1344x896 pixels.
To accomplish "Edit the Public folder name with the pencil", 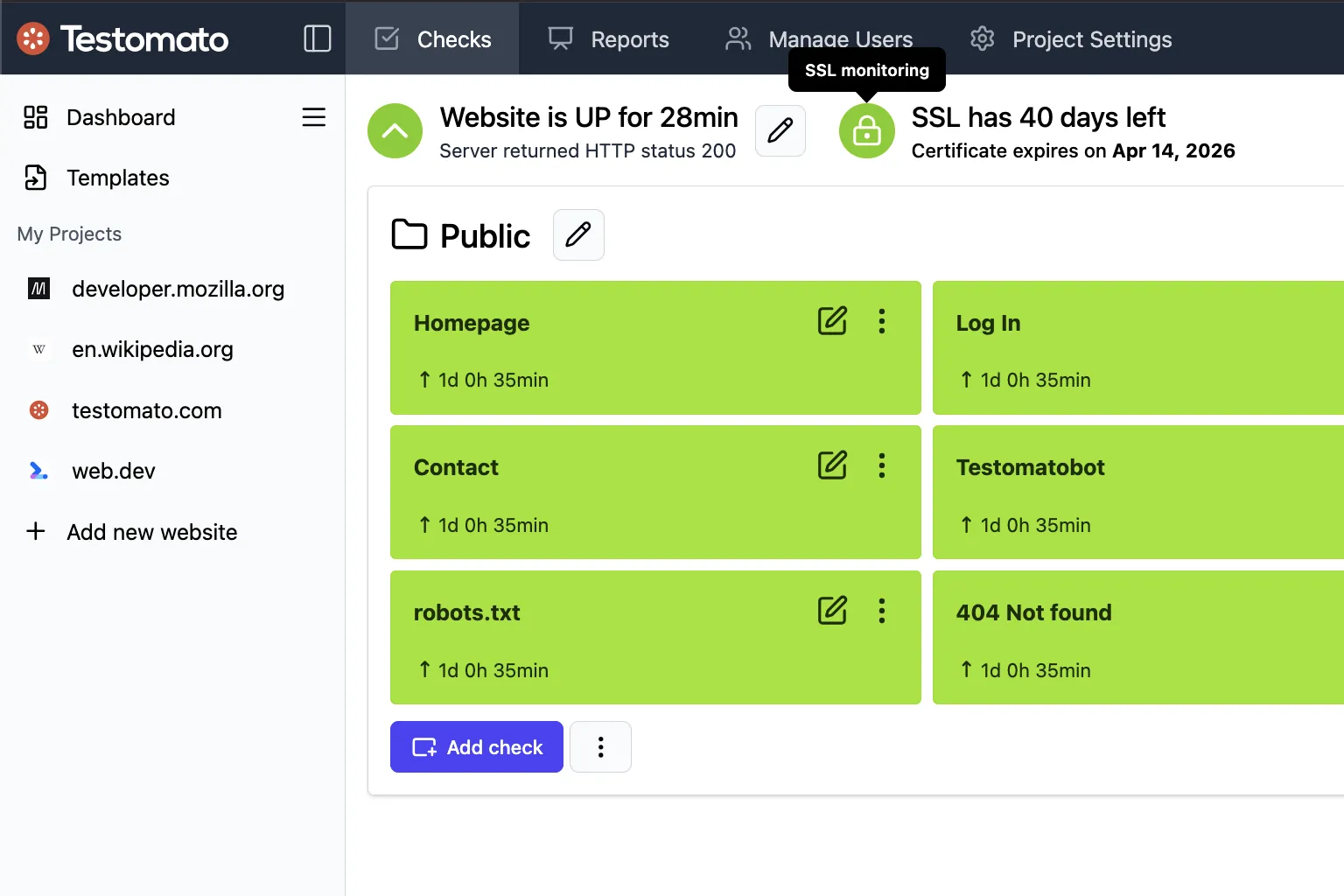I will 577,234.
